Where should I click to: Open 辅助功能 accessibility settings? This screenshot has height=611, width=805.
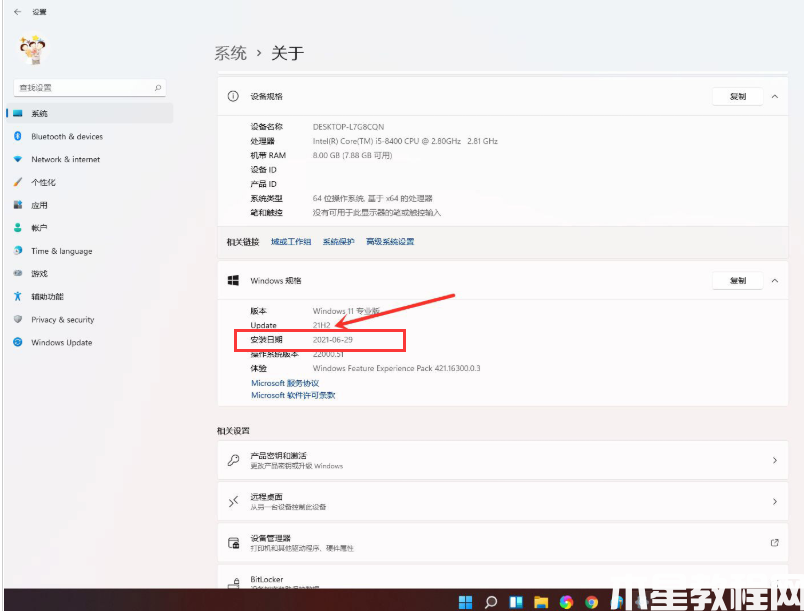tap(90, 296)
